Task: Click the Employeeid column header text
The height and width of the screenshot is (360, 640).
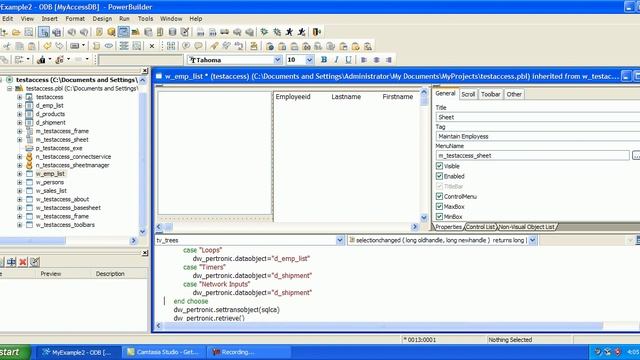Action: pyautogui.click(x=293, y=97)
